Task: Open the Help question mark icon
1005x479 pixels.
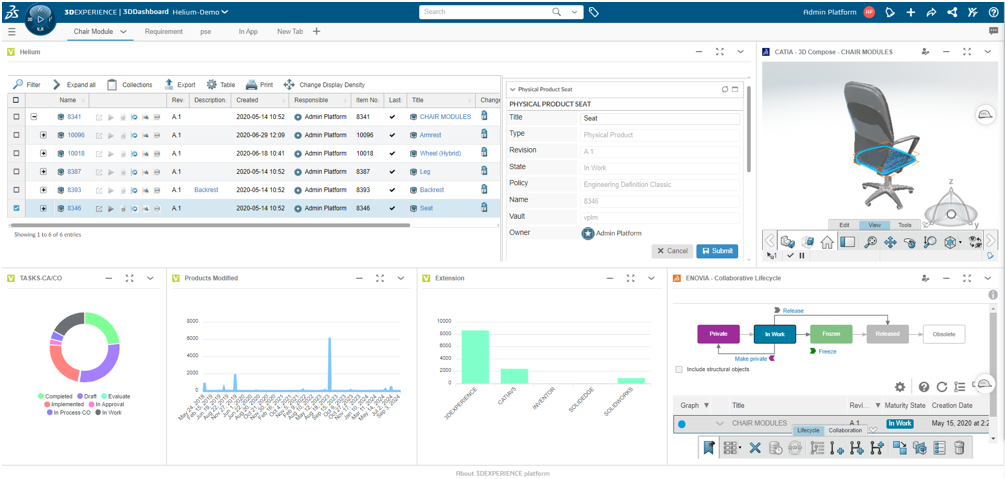Action: pos(993,12)
